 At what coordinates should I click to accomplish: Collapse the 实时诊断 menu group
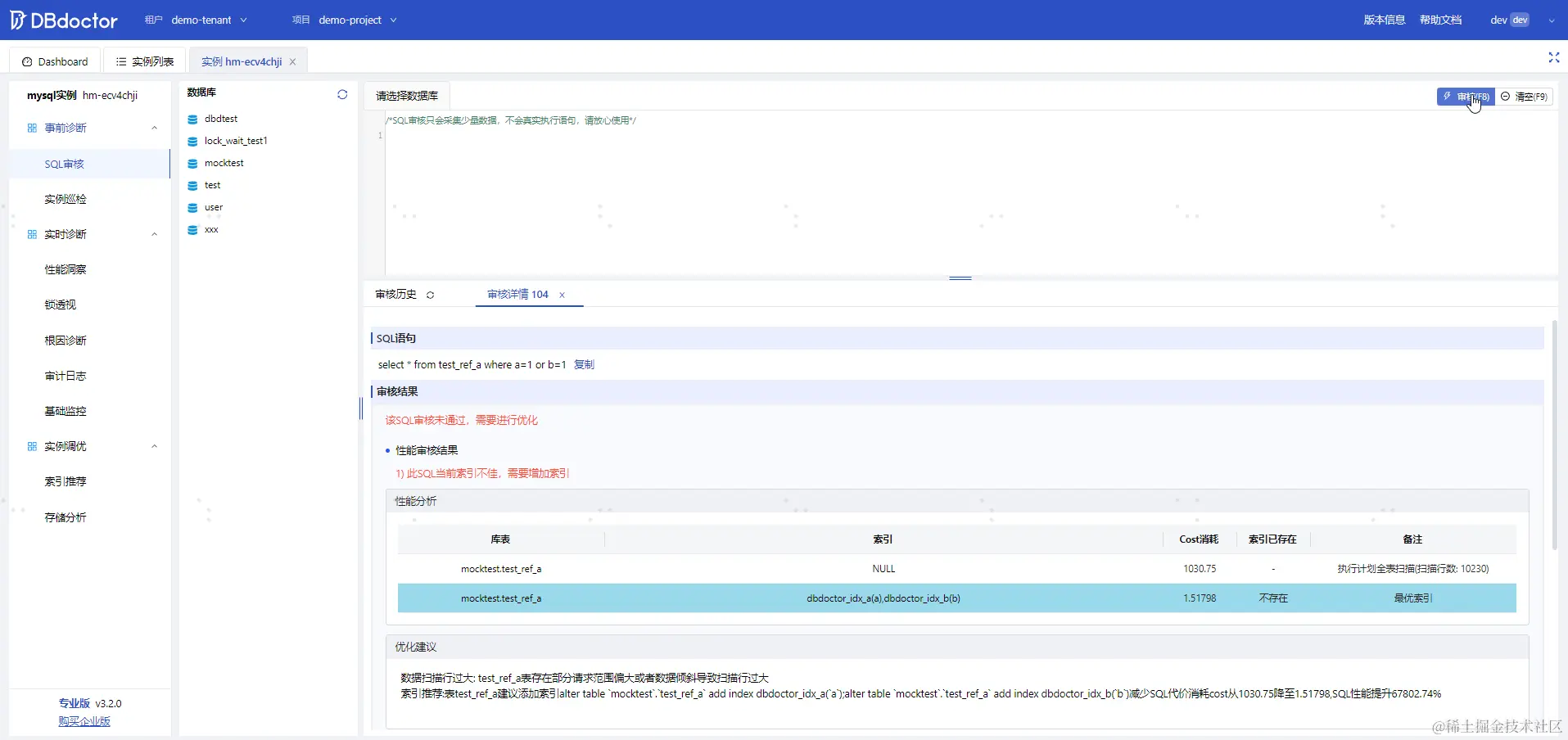click(154, 234)
